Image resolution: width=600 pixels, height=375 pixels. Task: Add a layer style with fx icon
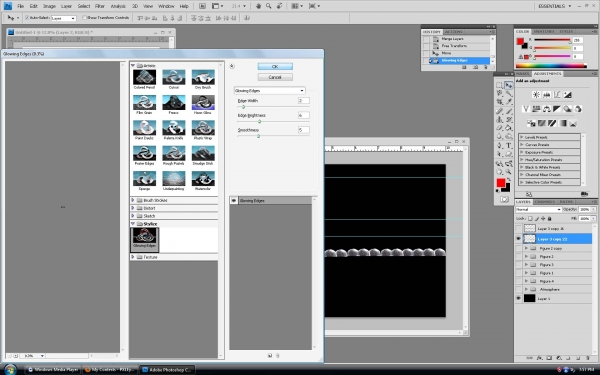point(540,358)
